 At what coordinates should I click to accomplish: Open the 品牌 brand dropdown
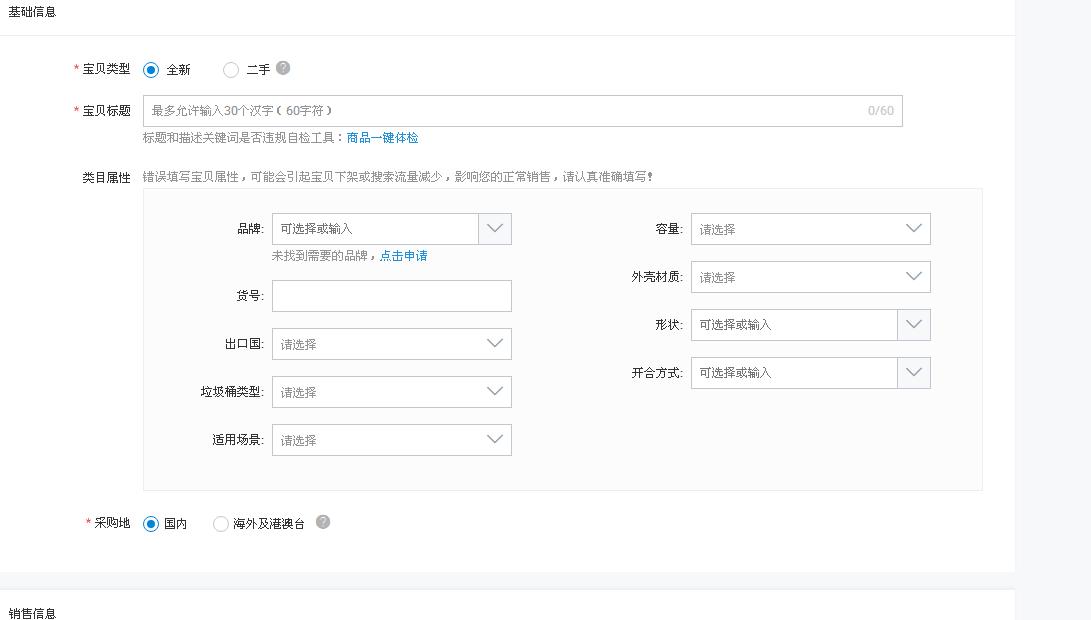click(x=493, y=228)
